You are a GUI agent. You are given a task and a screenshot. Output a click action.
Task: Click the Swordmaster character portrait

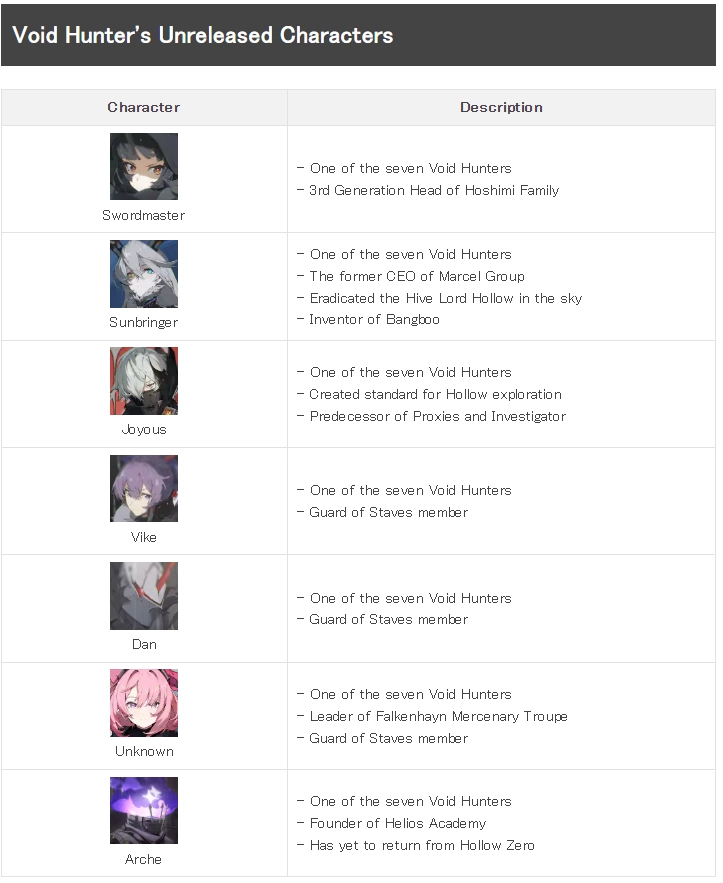coord(144,166)
